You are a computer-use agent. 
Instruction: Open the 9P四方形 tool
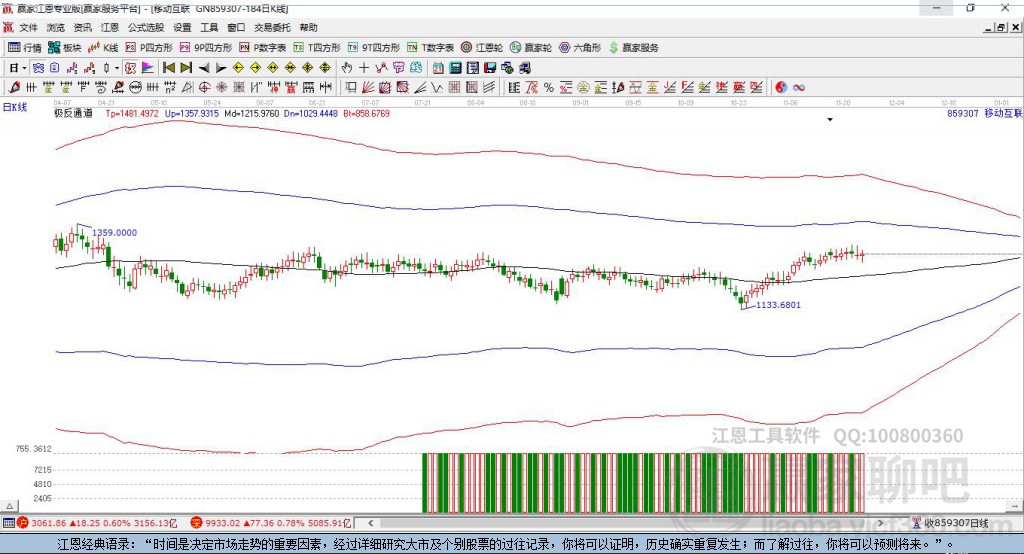[206, 48]
